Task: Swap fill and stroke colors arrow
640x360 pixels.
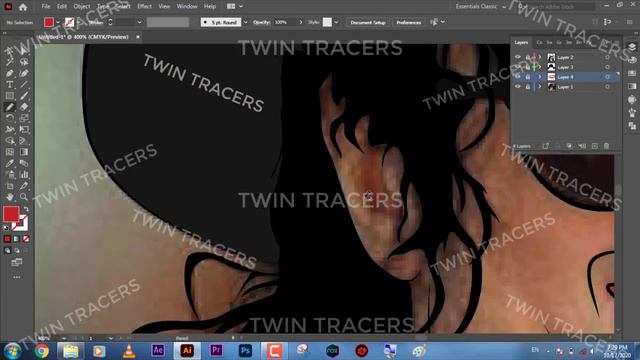Action: click(26, 209)
